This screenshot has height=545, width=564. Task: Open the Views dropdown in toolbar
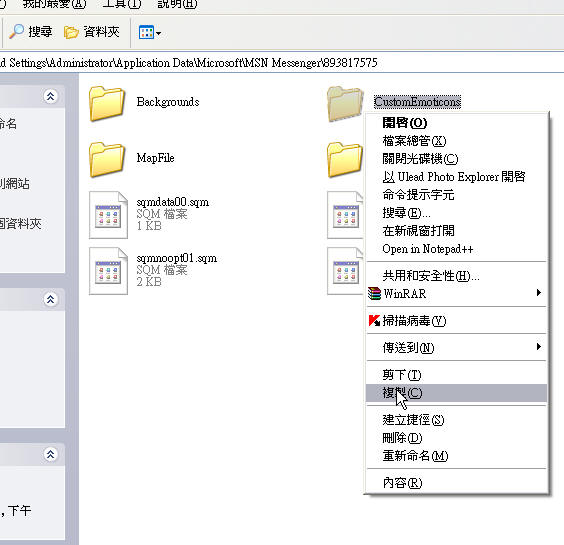[150, 33]
